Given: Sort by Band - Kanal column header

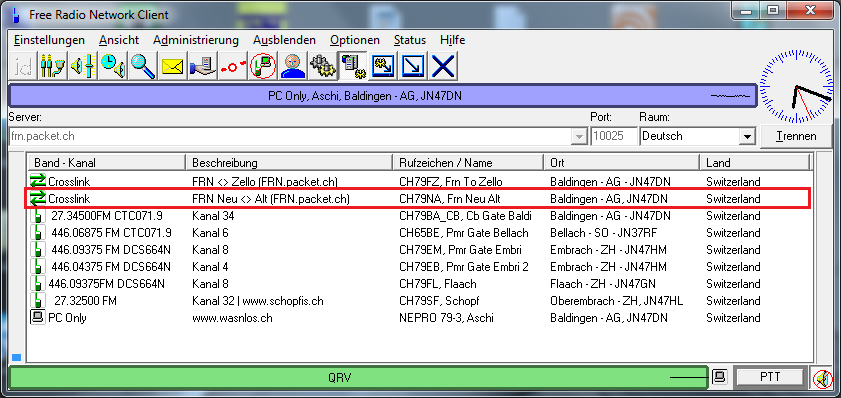Looking at the screenshot, I should pyautogui.click(x=106, y=162).
